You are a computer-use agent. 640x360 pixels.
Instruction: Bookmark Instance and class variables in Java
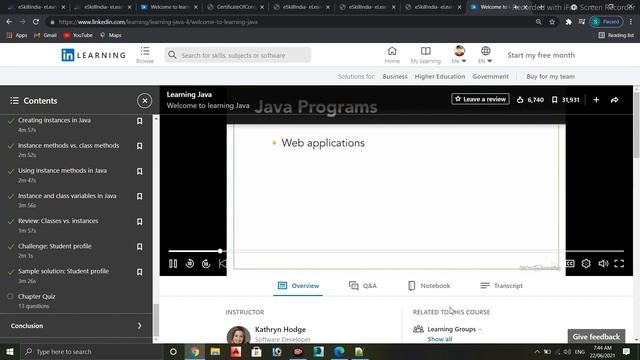click(140, 197)
